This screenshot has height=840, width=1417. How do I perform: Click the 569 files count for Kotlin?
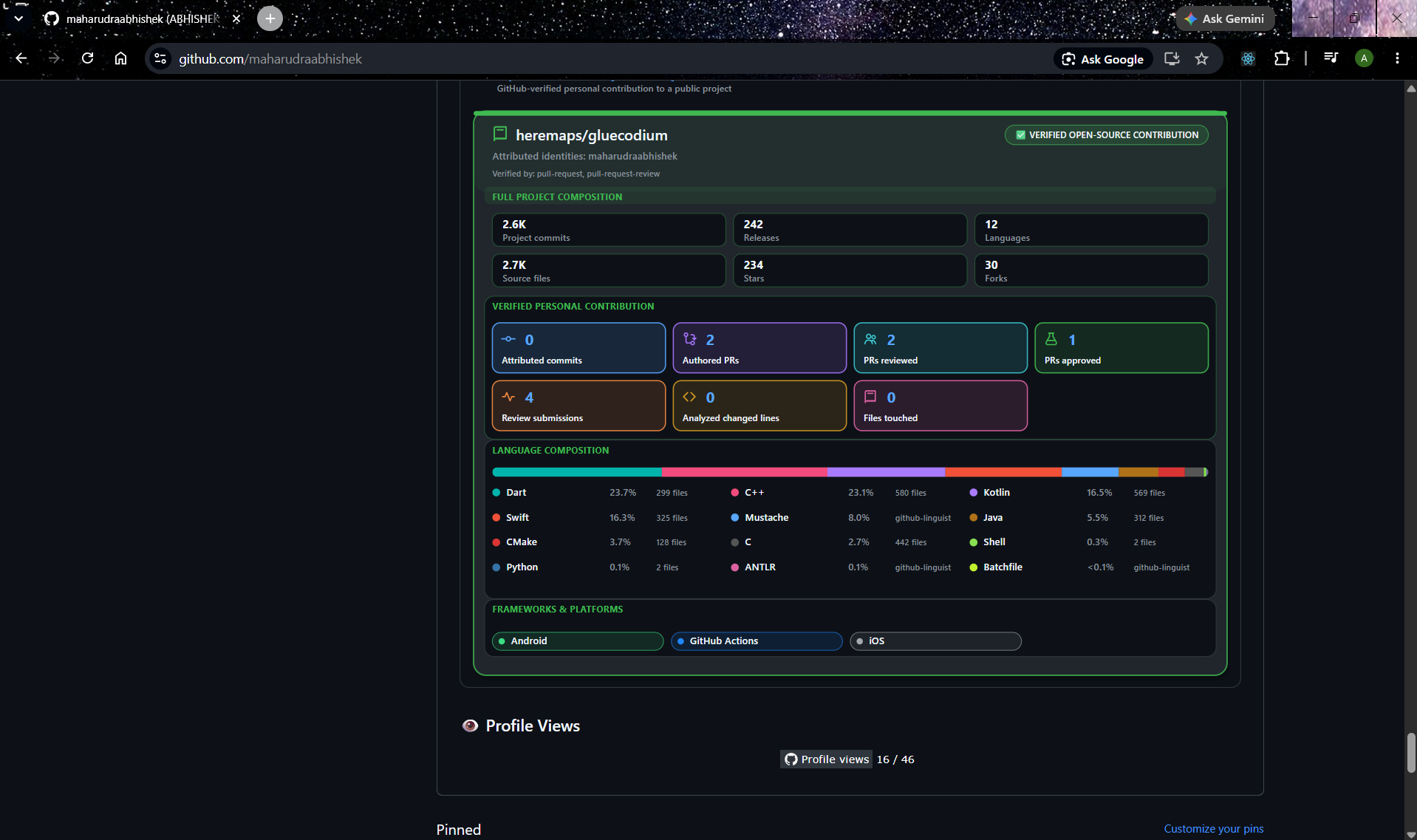pos(1149,493)
